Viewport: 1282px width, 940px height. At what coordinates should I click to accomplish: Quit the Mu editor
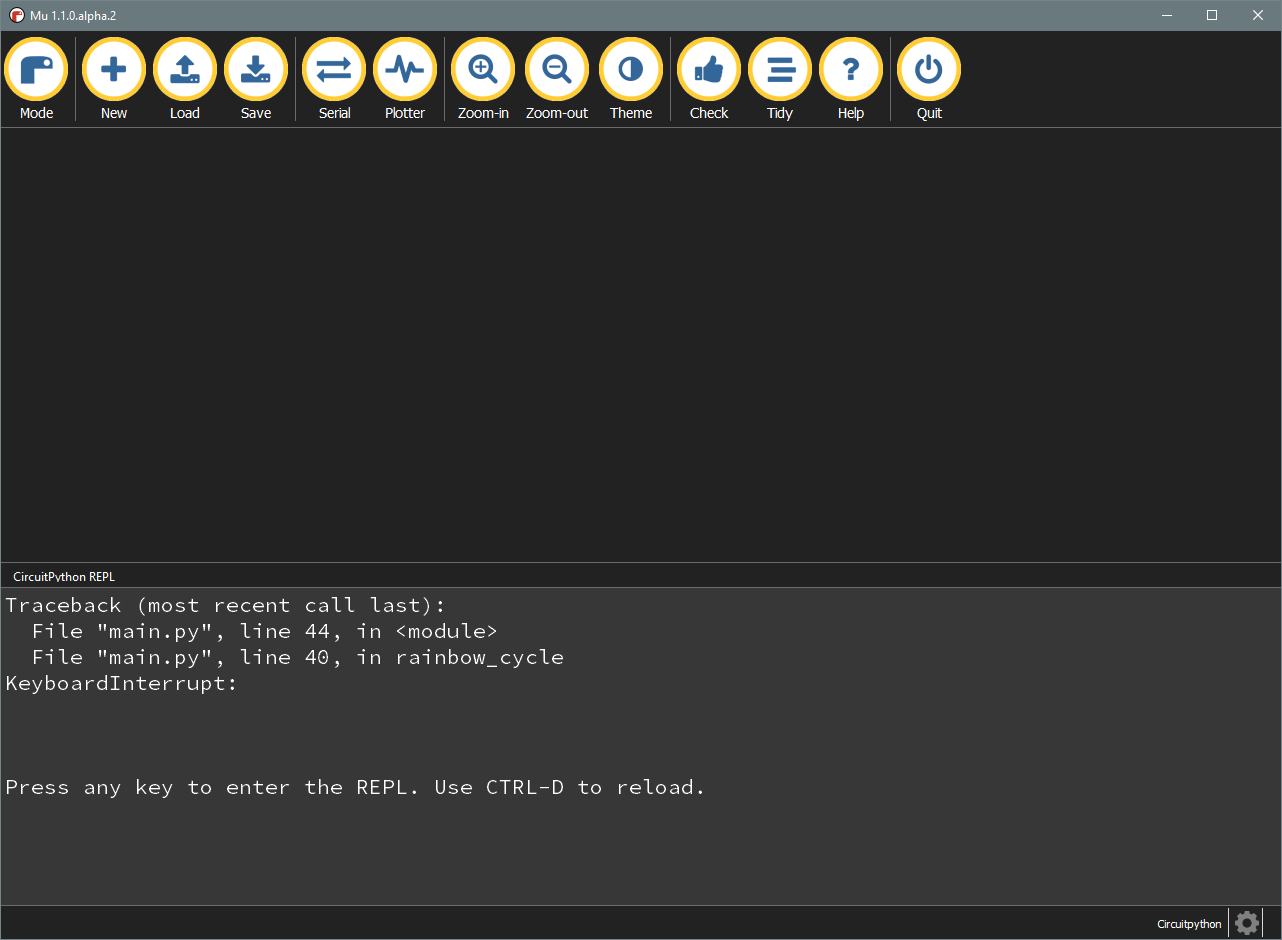point(929,79)
